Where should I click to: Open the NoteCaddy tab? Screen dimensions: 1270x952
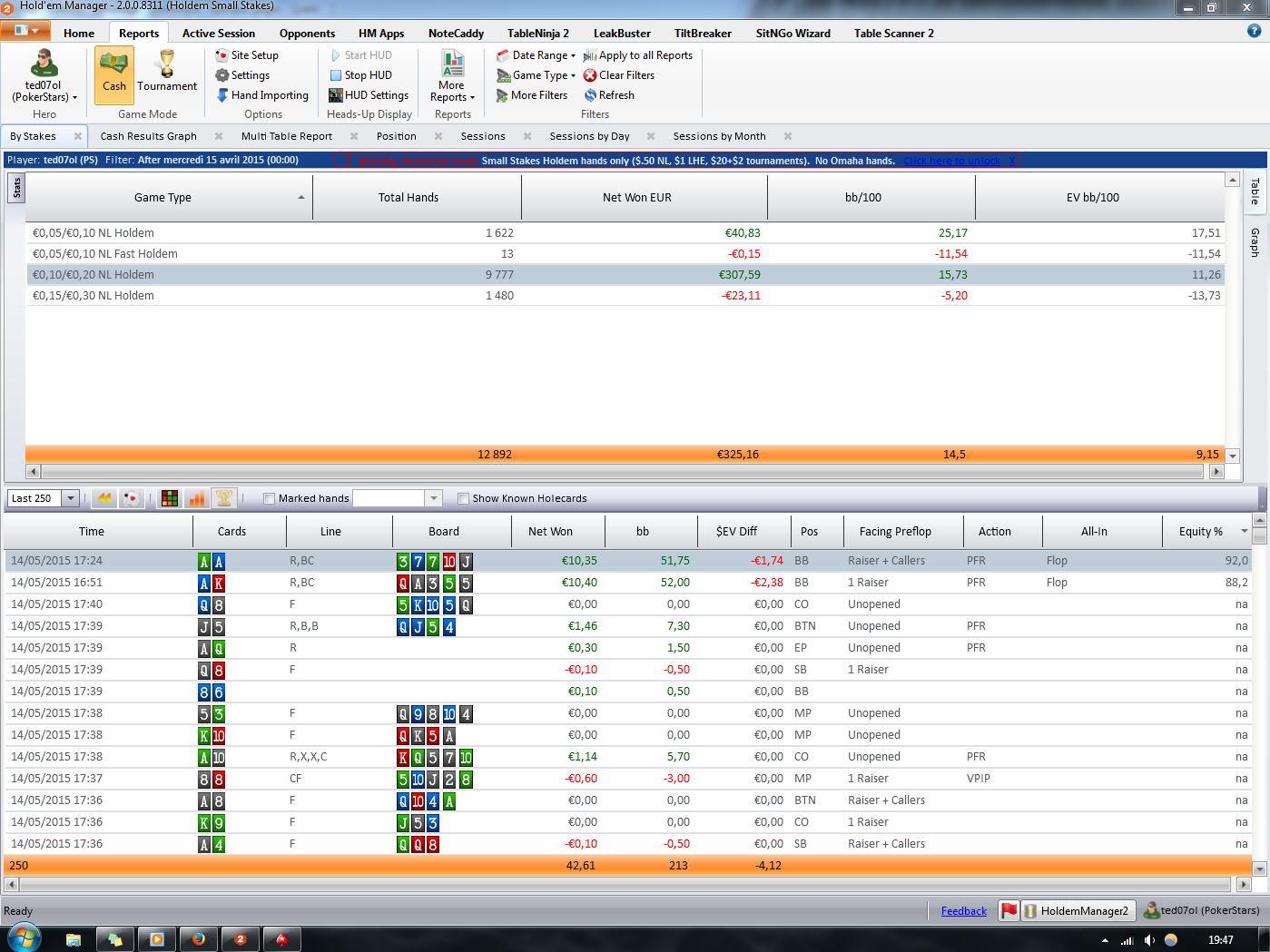coord(456,34)
